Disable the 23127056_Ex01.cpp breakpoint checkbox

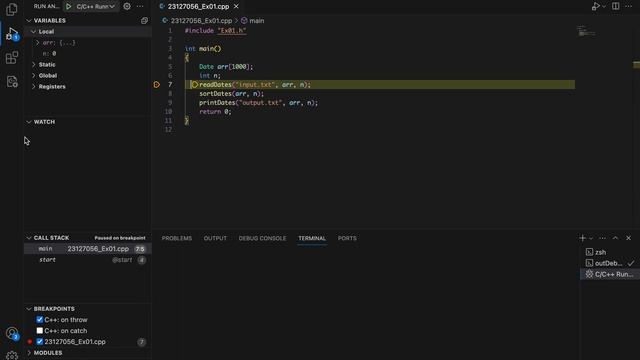pos(40,342)
